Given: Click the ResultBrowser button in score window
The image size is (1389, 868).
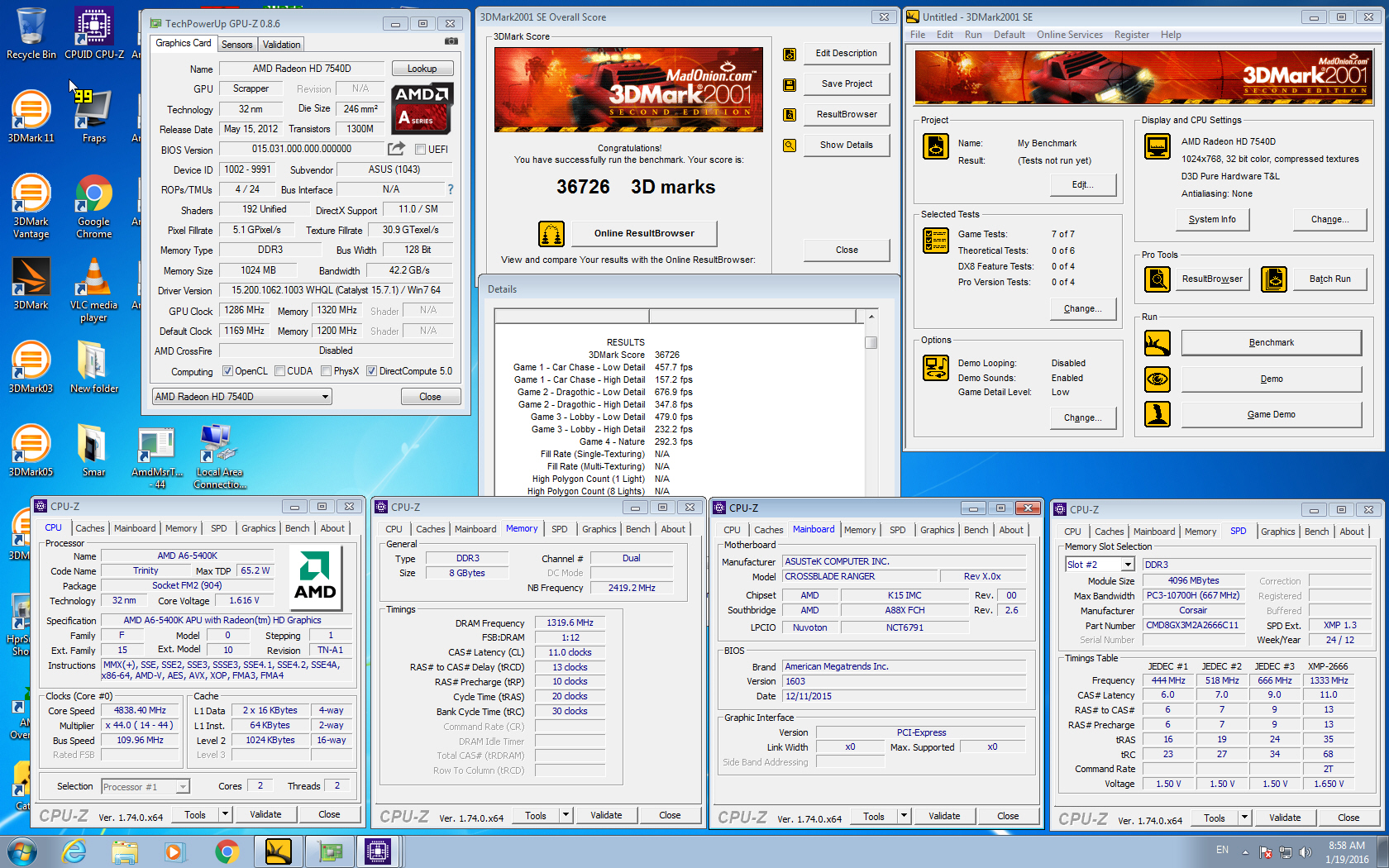Looking at the screenshot, I should [x=847, y=114].
